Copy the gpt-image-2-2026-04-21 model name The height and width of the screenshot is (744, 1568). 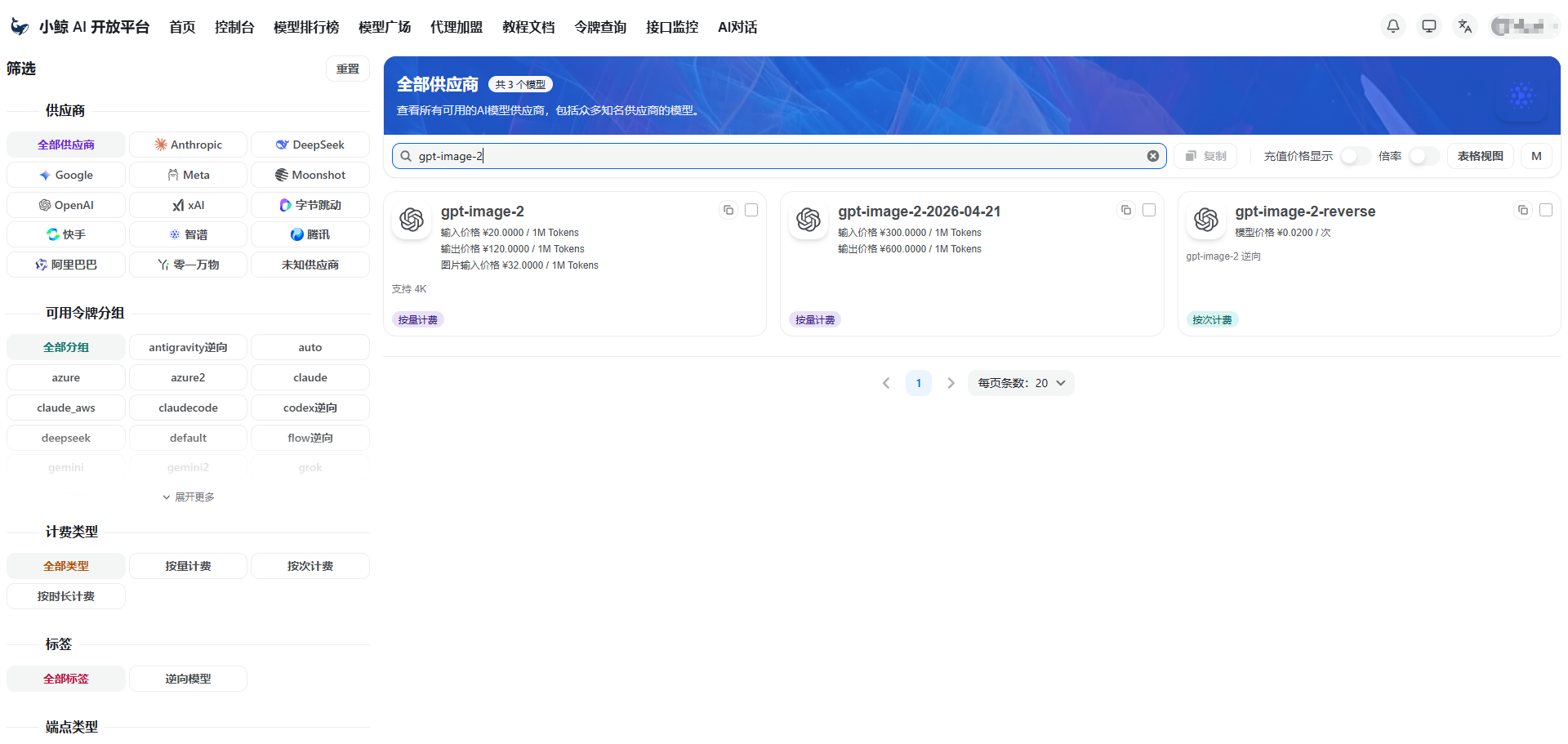[x=1126, y=210]
